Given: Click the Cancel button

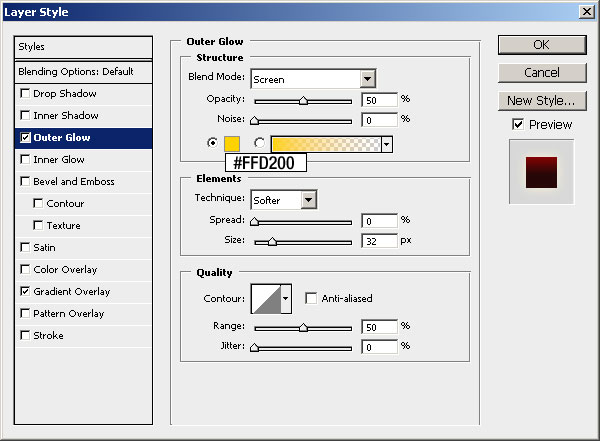Looking at the screenshot, I should 542,73.
